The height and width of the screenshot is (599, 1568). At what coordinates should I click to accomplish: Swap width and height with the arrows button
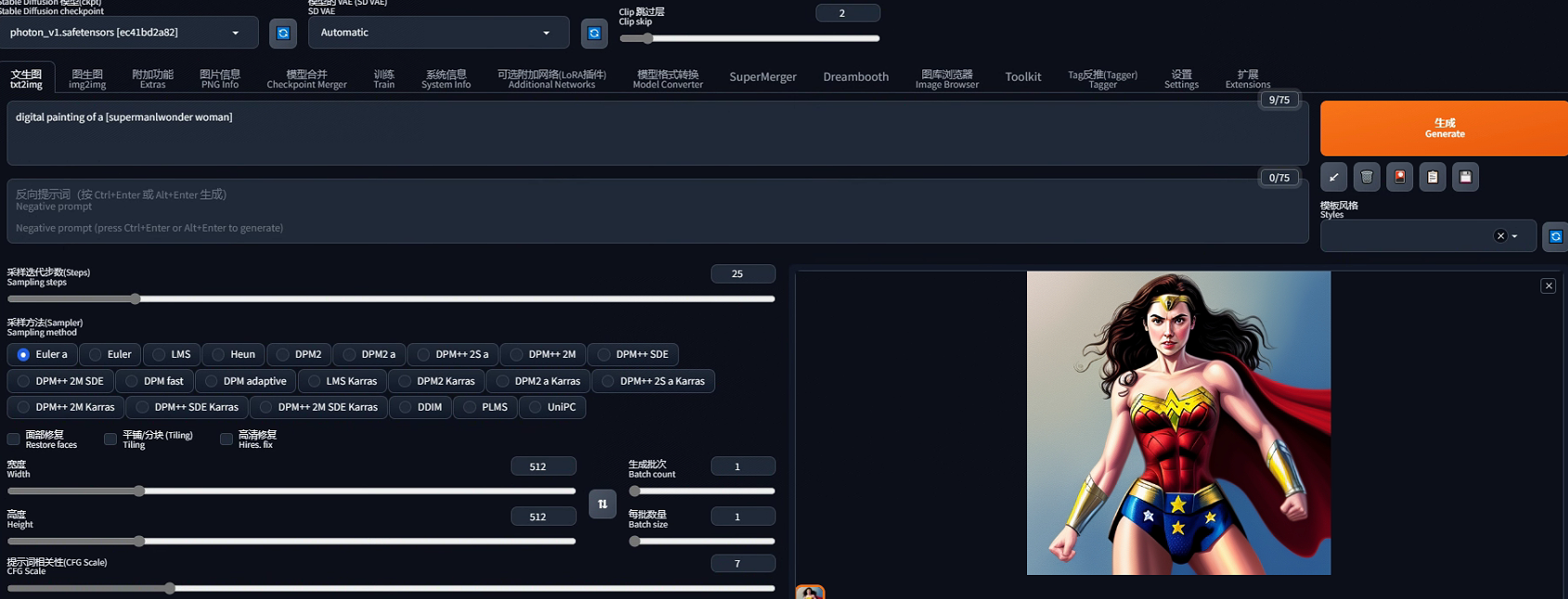tap(602, 503)
